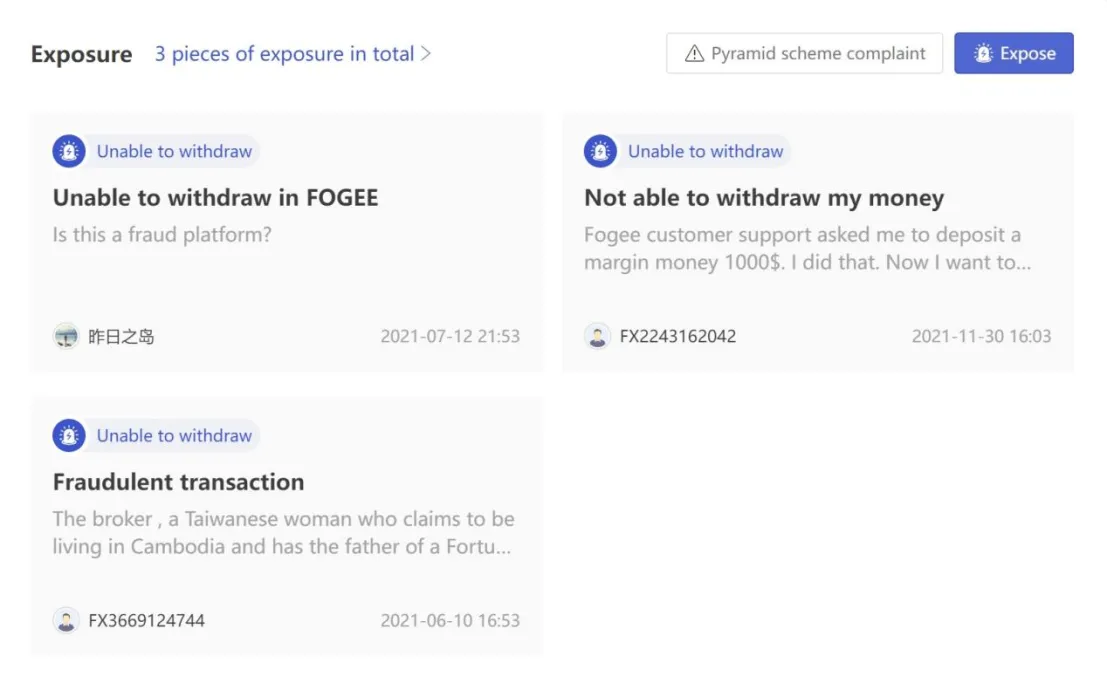Screen dimensions: 1107x697
Task: Click the siren icon on the Fraudulent transaction card
Action: [x=69, y=436]
